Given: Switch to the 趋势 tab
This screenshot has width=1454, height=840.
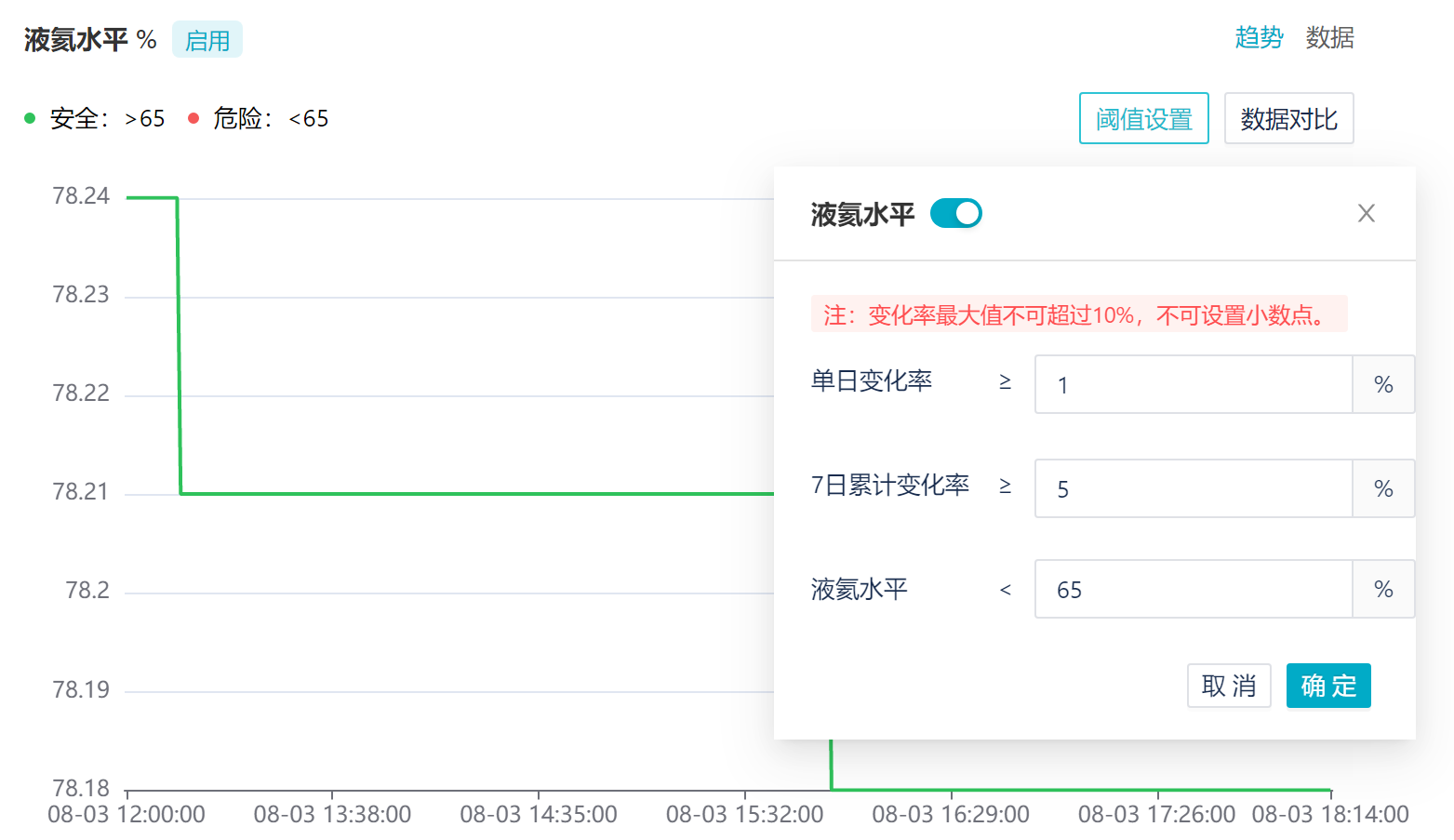Looking at the screenshot, I should pyautogui.click(x=1259, y=38).
